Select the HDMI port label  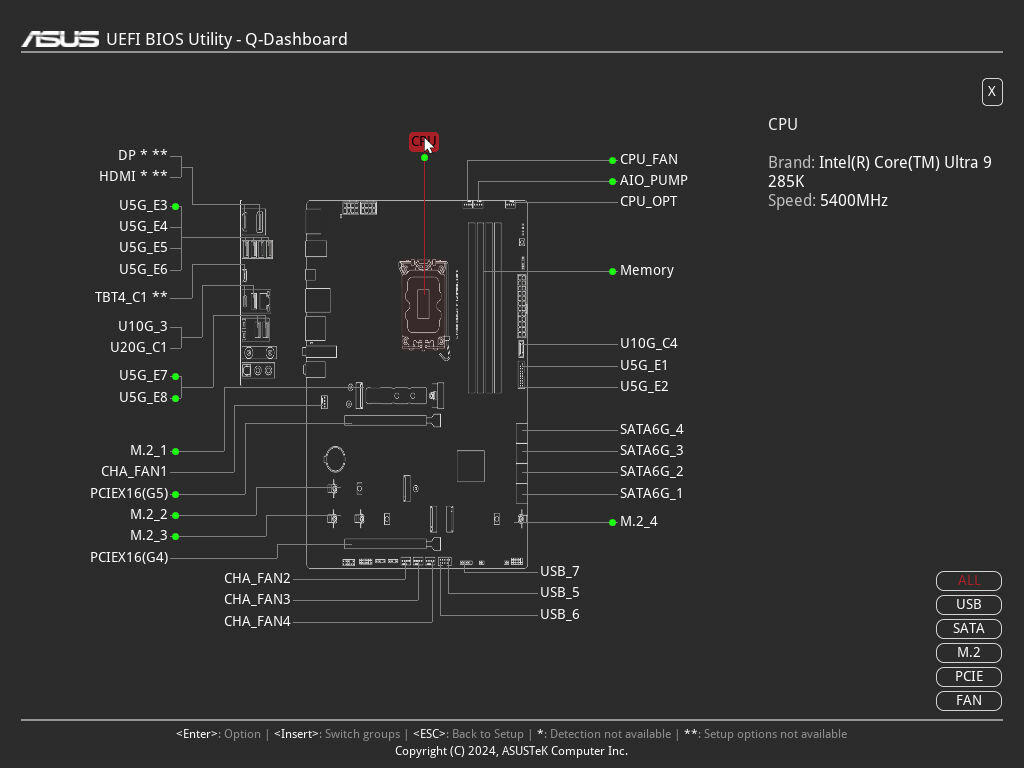133,176
